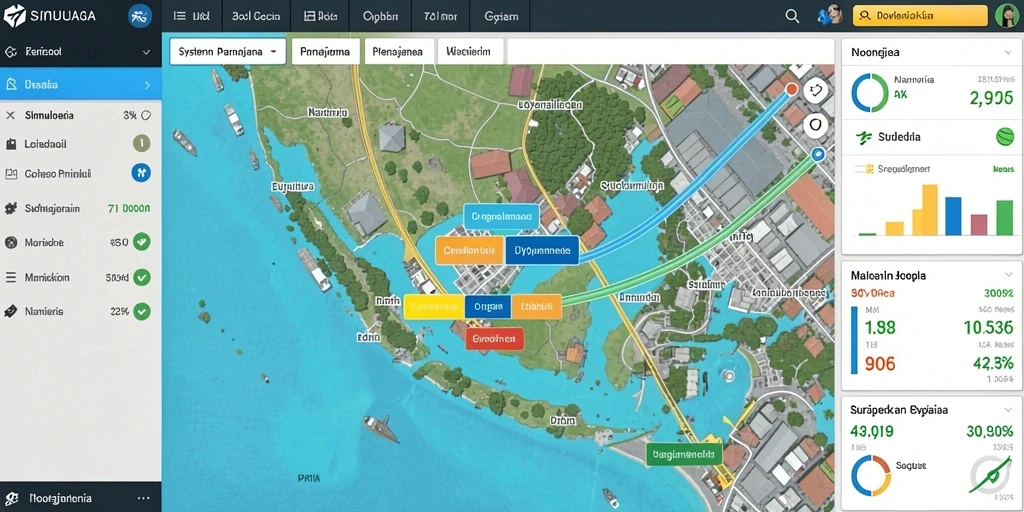Image resolution: width=1024 pixels, height=512 pixels.
Task: Click the green globe icon beside Sudedria
Action: (1004, 136)
